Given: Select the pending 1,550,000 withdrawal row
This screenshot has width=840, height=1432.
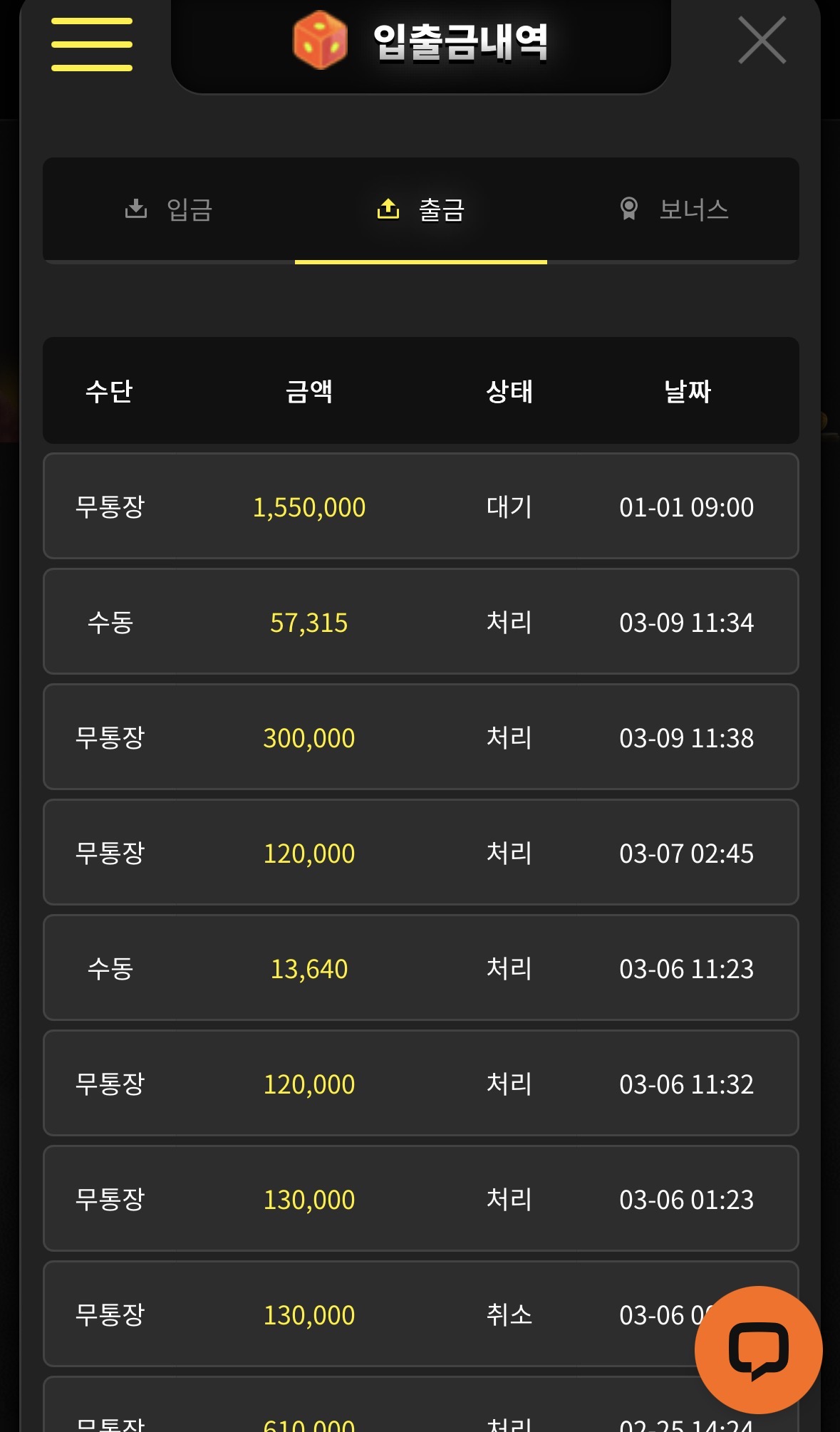Looking at the screenshot, I should (x=420, y=507).
